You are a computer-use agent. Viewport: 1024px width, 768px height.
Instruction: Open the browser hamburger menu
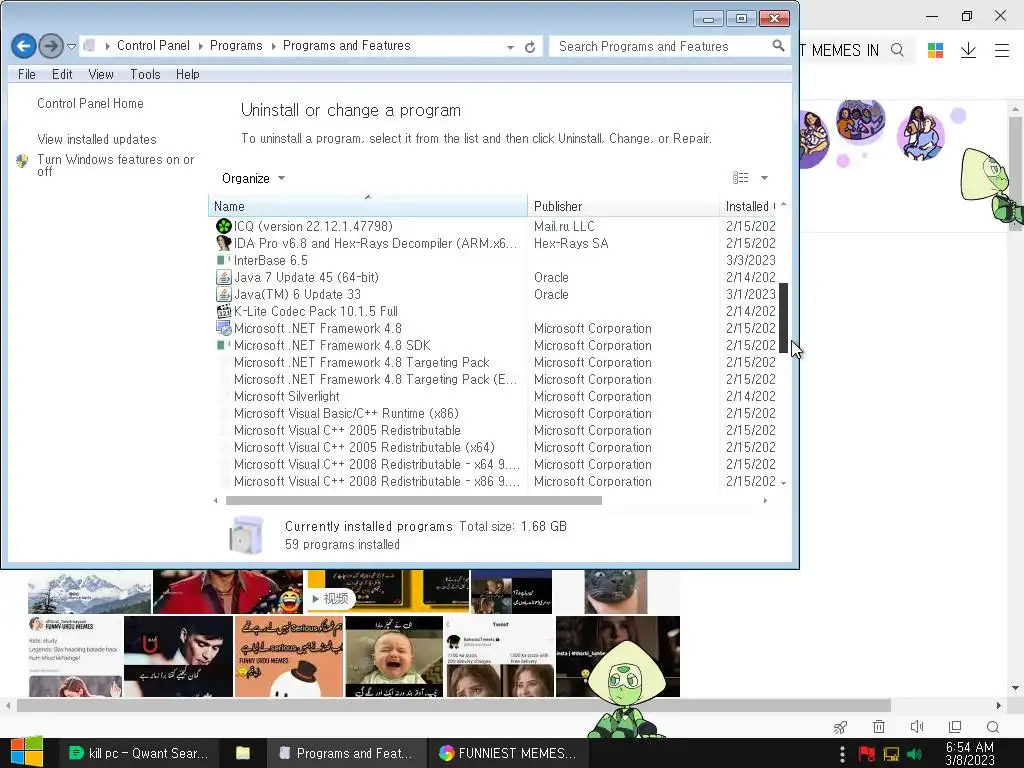point(1002,50)
